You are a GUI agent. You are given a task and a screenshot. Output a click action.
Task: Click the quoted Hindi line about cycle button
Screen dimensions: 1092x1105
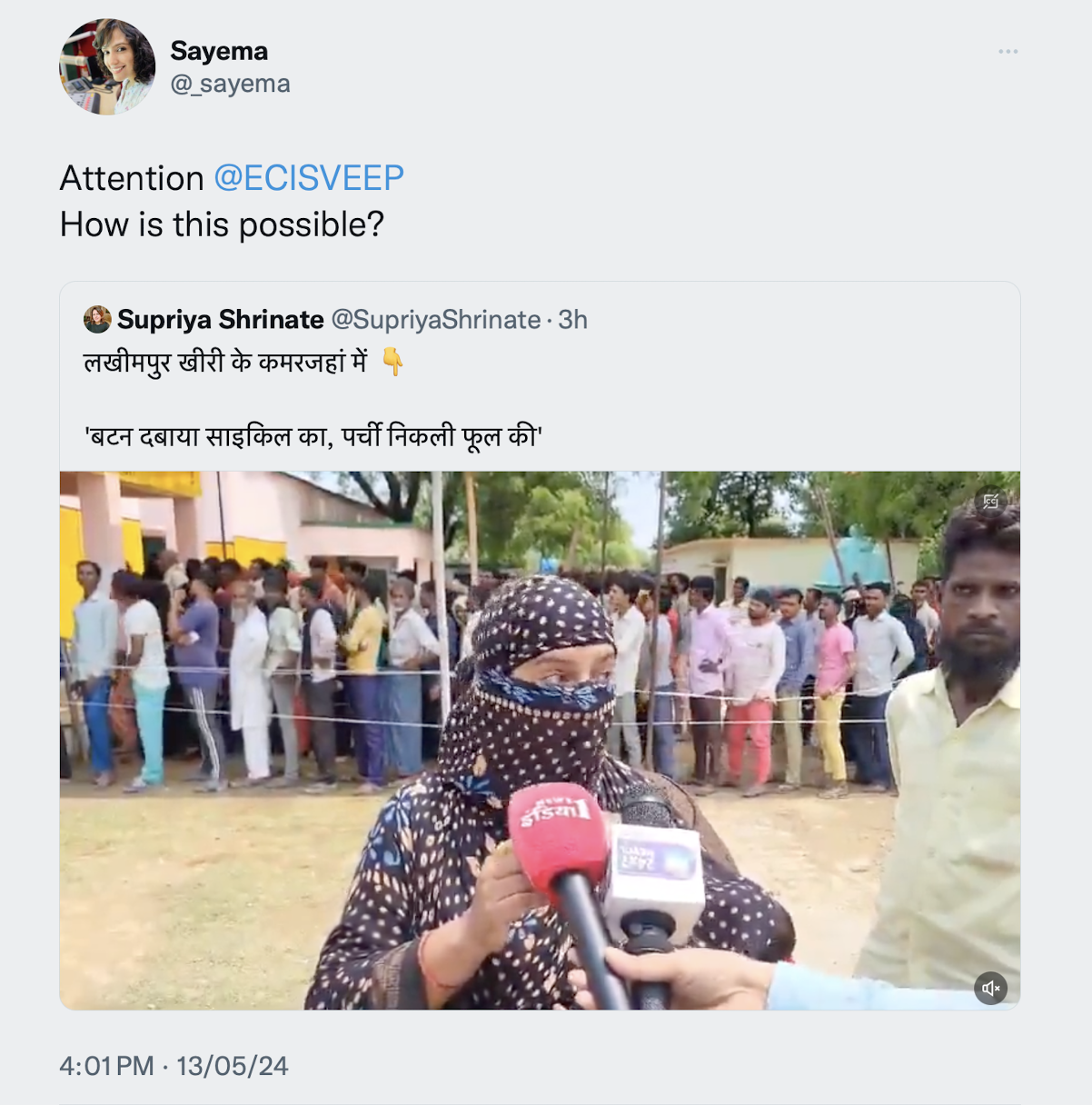click(313, 437)
